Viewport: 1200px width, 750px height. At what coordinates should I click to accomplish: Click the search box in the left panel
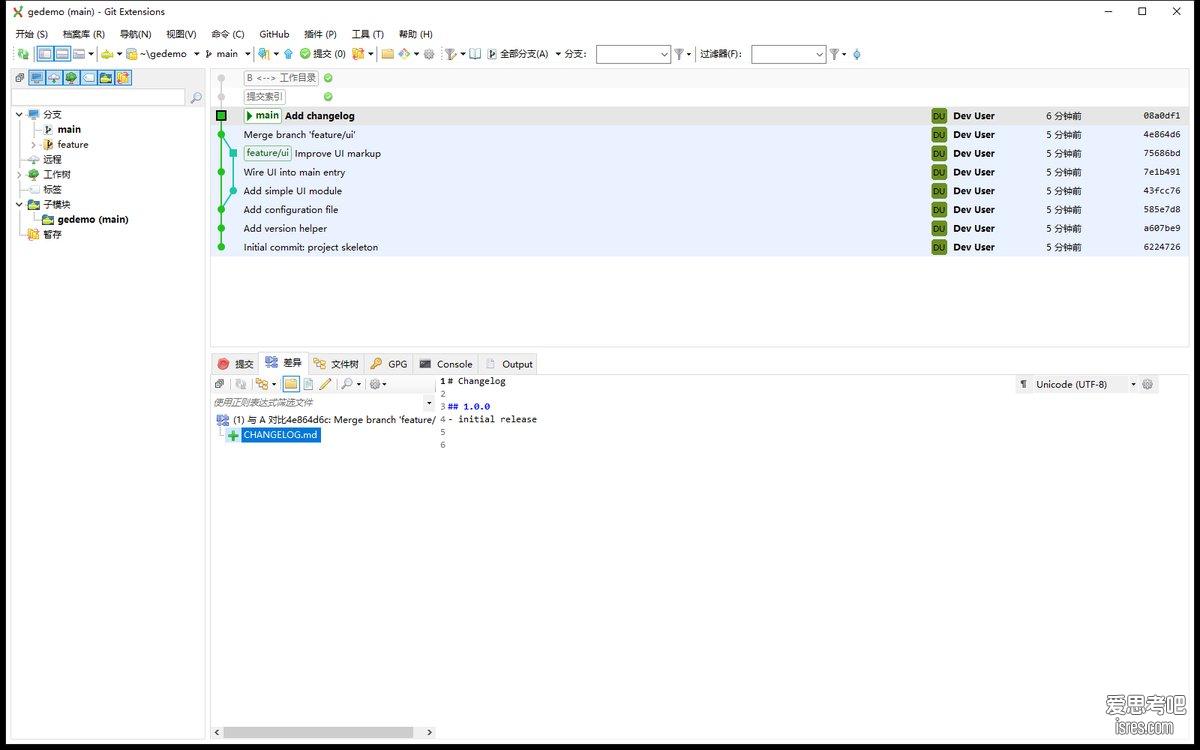(98, 97)
